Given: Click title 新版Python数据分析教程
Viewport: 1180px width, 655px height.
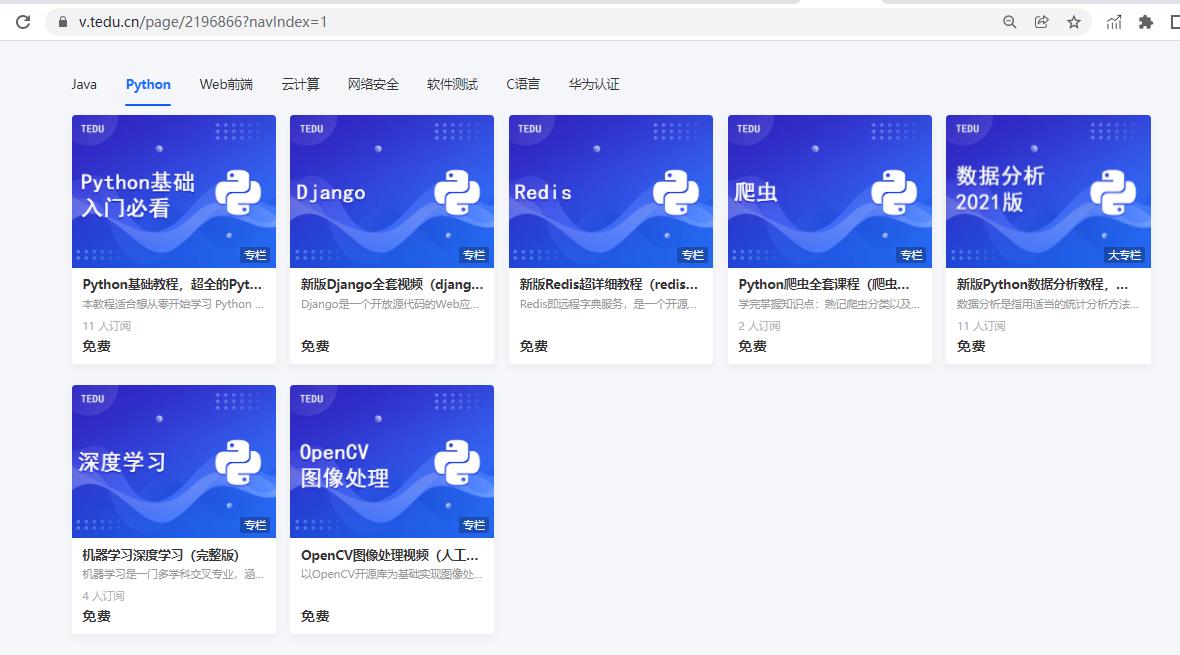Looking at the screenshot, I should pos(1042,285).
